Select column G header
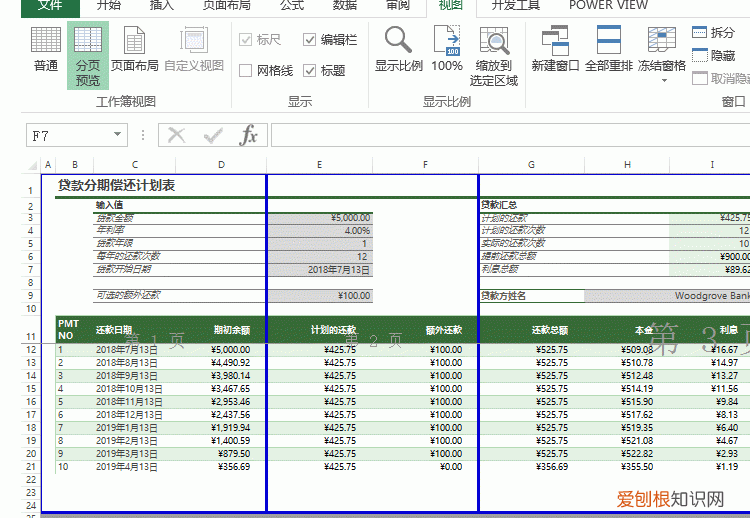Image resolution: width=750 pixels, height=518 pixels. coord(531,165)
